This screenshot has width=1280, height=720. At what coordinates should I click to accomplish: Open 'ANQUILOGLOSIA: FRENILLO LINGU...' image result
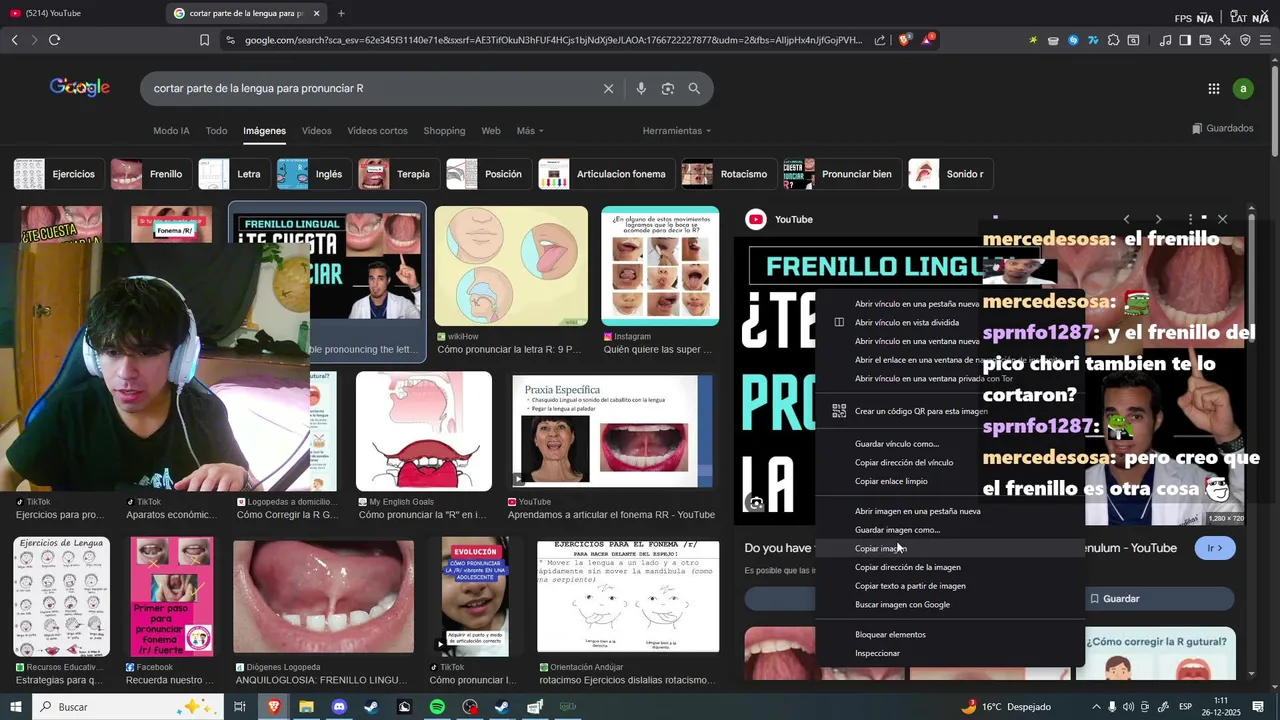[x=324, y=597]
